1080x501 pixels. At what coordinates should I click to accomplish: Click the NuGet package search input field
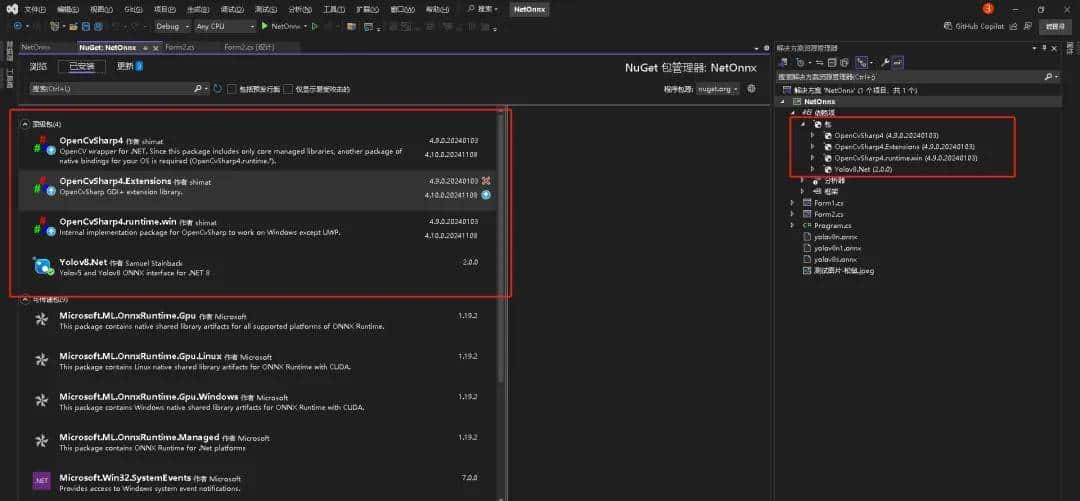111,89
